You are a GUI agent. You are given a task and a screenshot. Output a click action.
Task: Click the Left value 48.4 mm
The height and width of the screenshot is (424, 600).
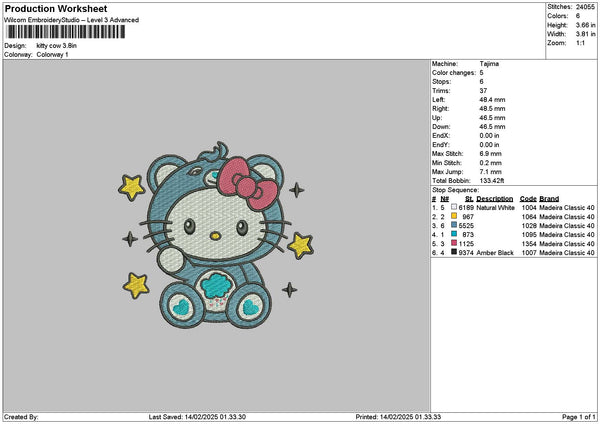point(492,99)
